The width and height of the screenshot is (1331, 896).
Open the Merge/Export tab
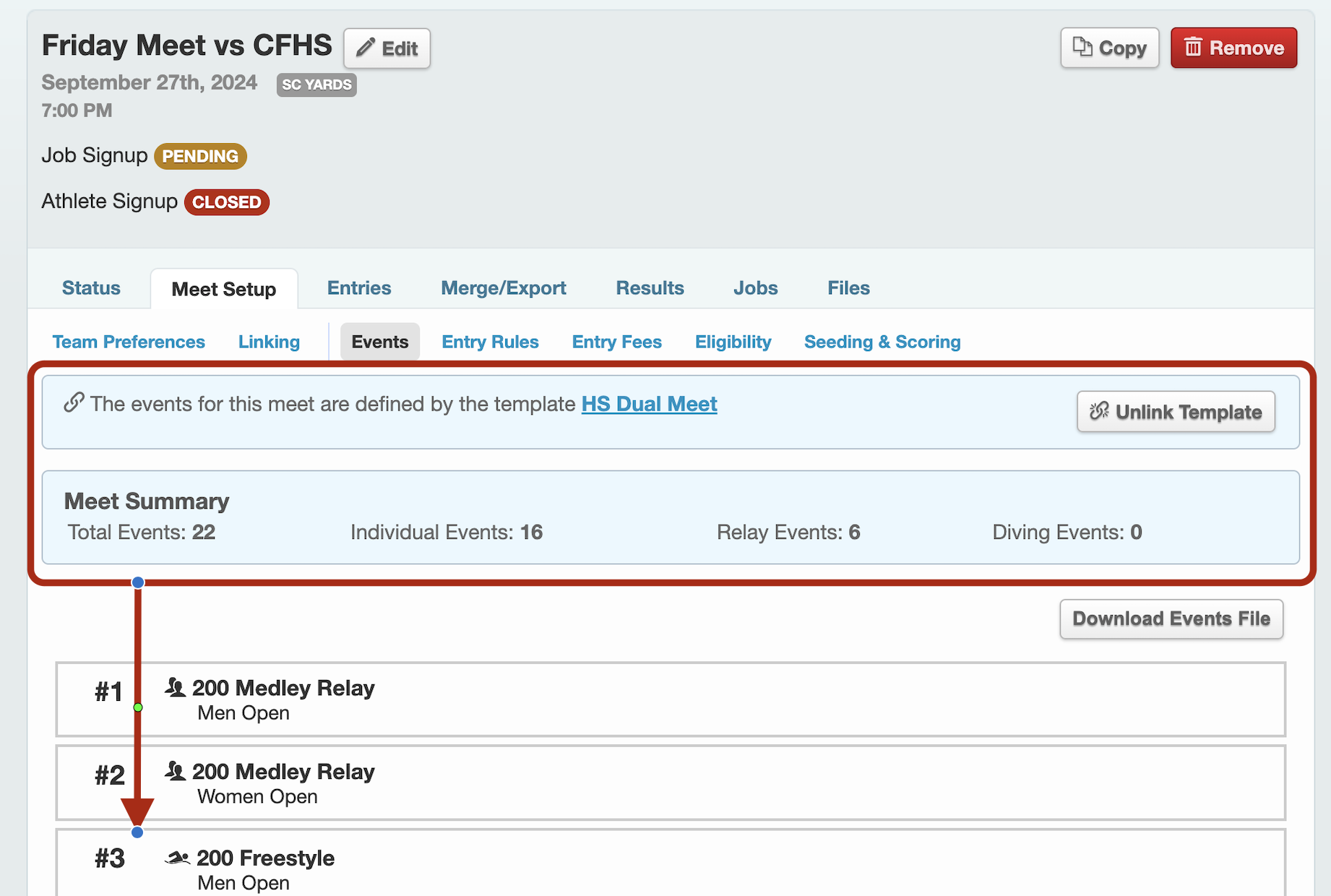pos(504,288)
